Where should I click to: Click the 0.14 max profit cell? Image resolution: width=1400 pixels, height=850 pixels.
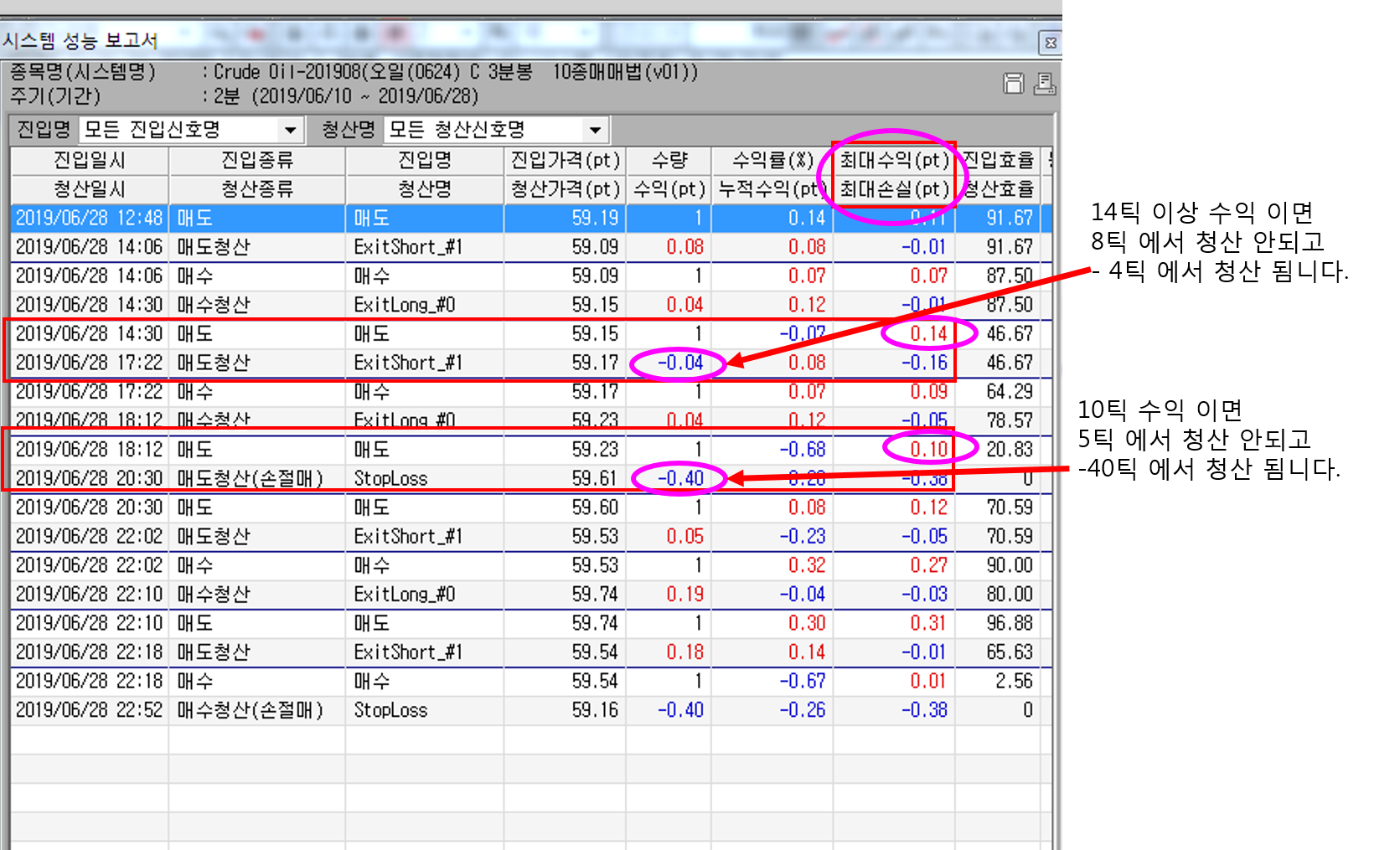pos(928,333)
